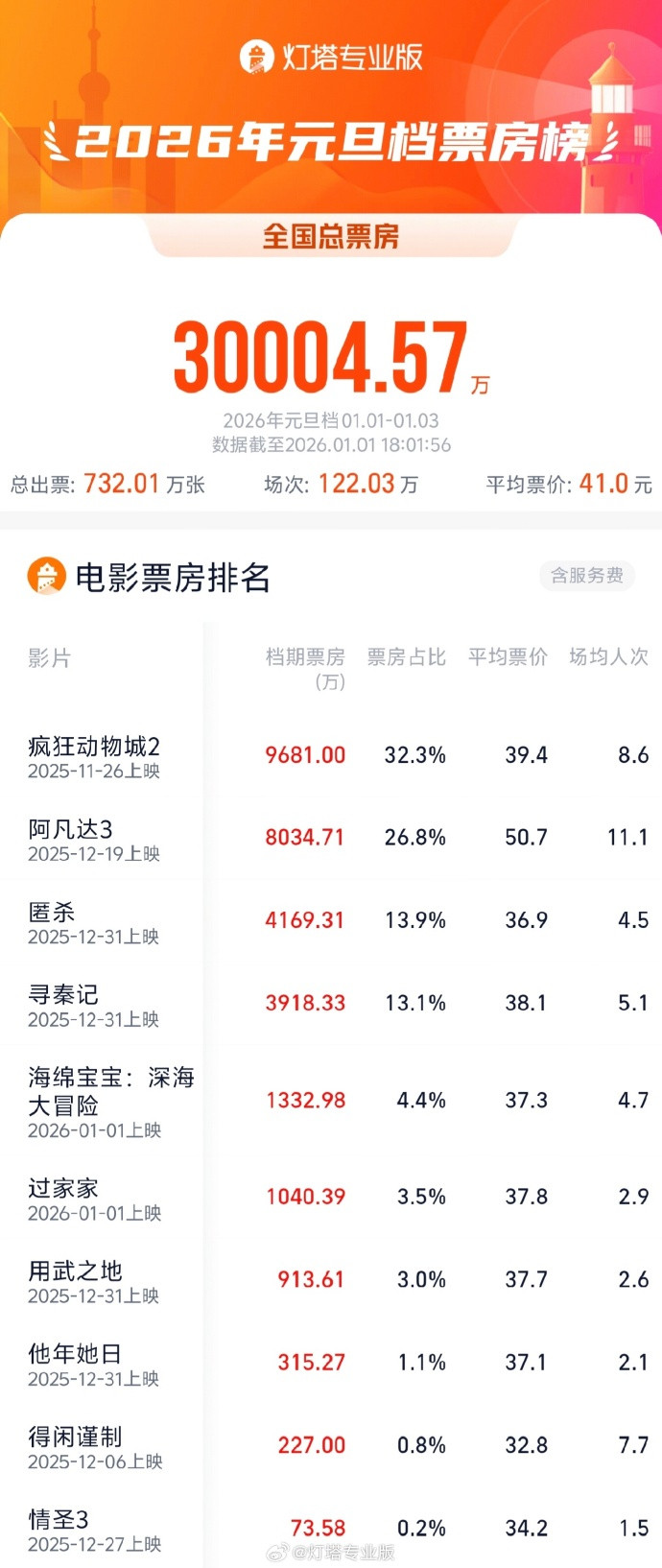662x1568 pixels.
Task: Click the 他年她日 movie title
Action: click(x=75, y=1353)
